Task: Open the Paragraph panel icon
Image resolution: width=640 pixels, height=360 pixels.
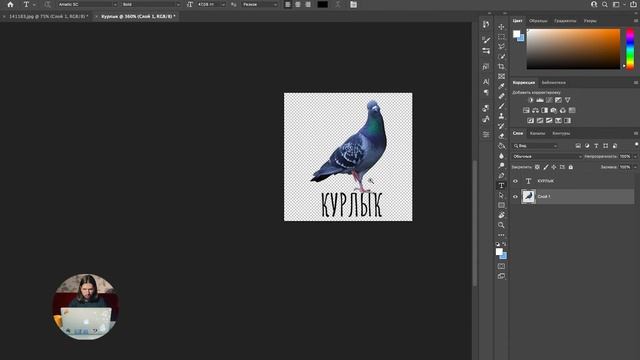Action: (486, 93)
